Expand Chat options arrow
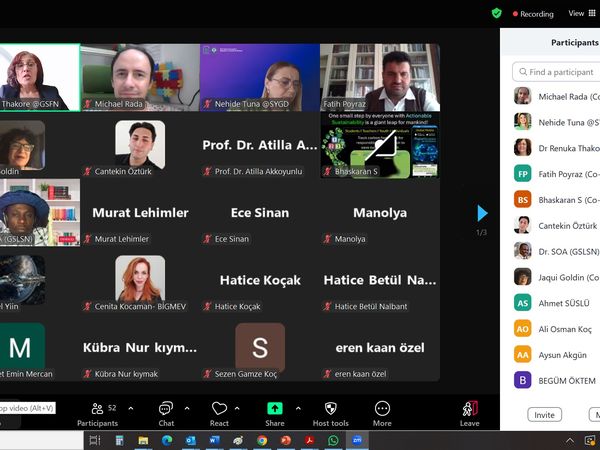Viewport: 600px width, 450px height. 187,408
